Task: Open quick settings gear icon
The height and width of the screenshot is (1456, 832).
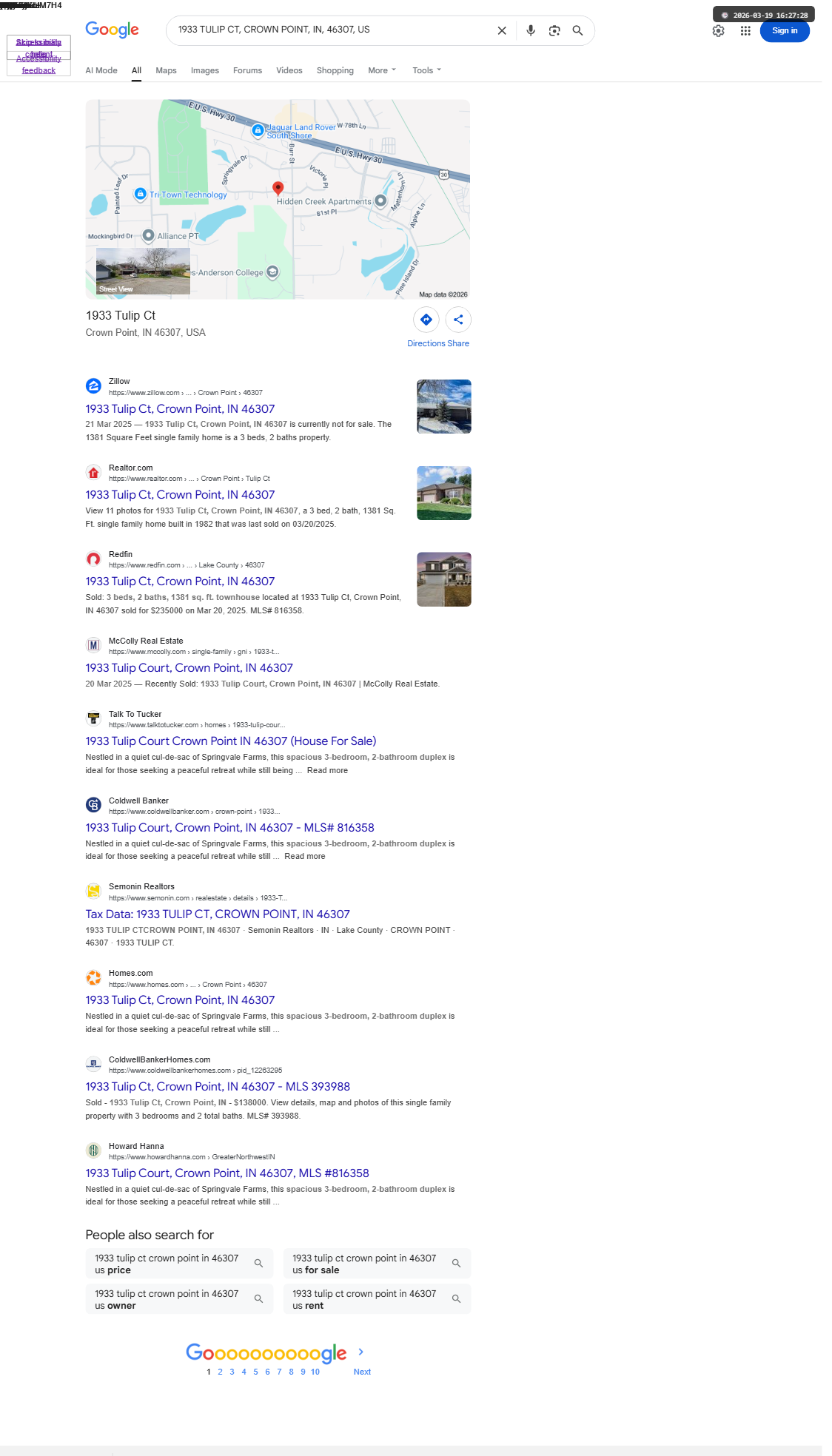Action: pos(719,31)
